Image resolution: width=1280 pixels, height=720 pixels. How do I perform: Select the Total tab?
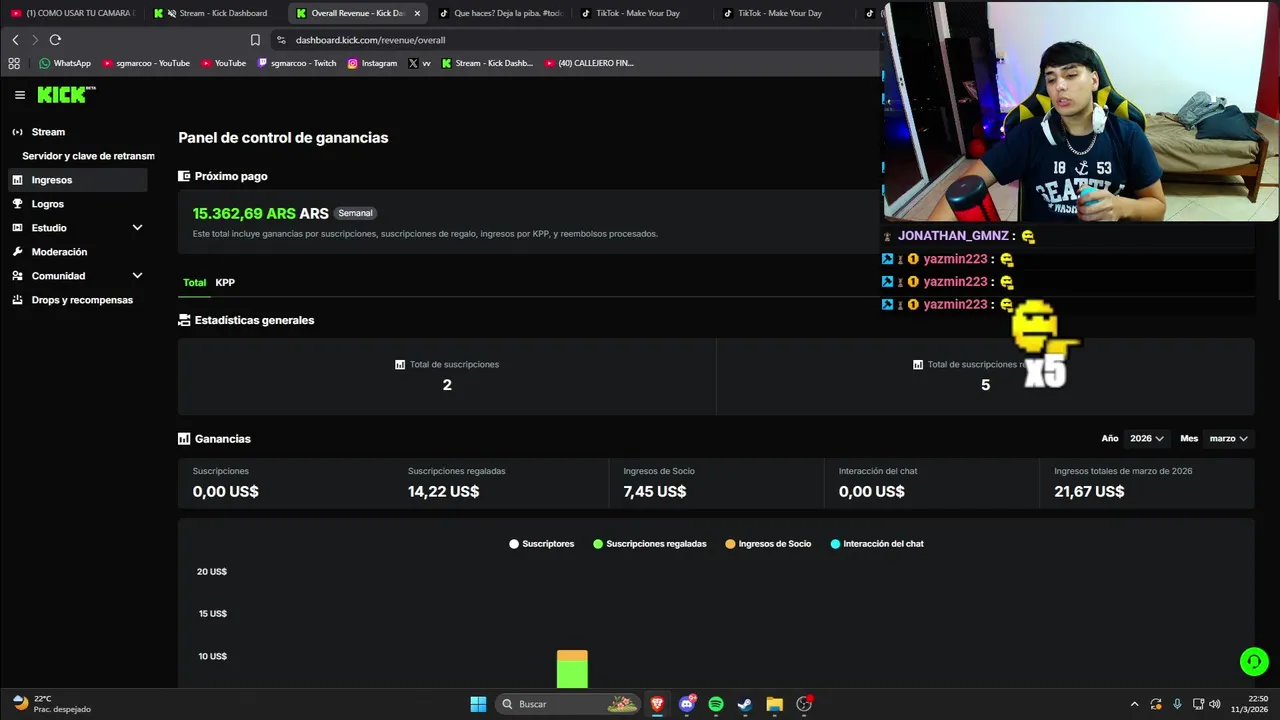point(194,283)
